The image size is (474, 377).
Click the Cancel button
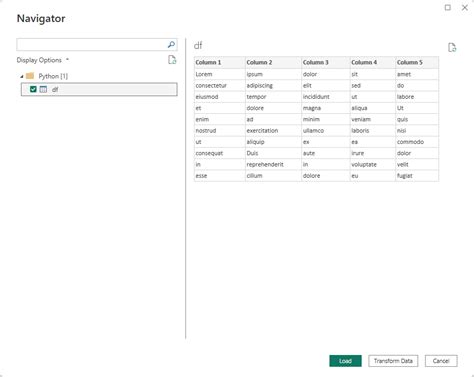tap(441, 361)
